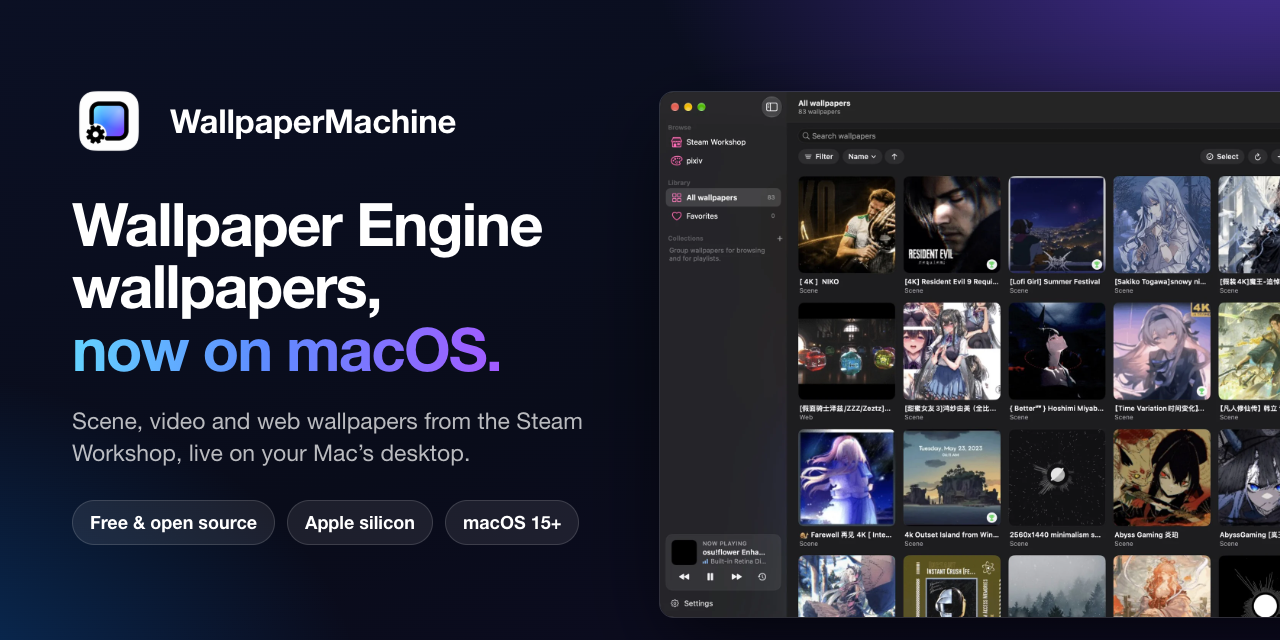Open Favorites in the Library section
The image size is (1280, 640).
click(x=723, y=216)
